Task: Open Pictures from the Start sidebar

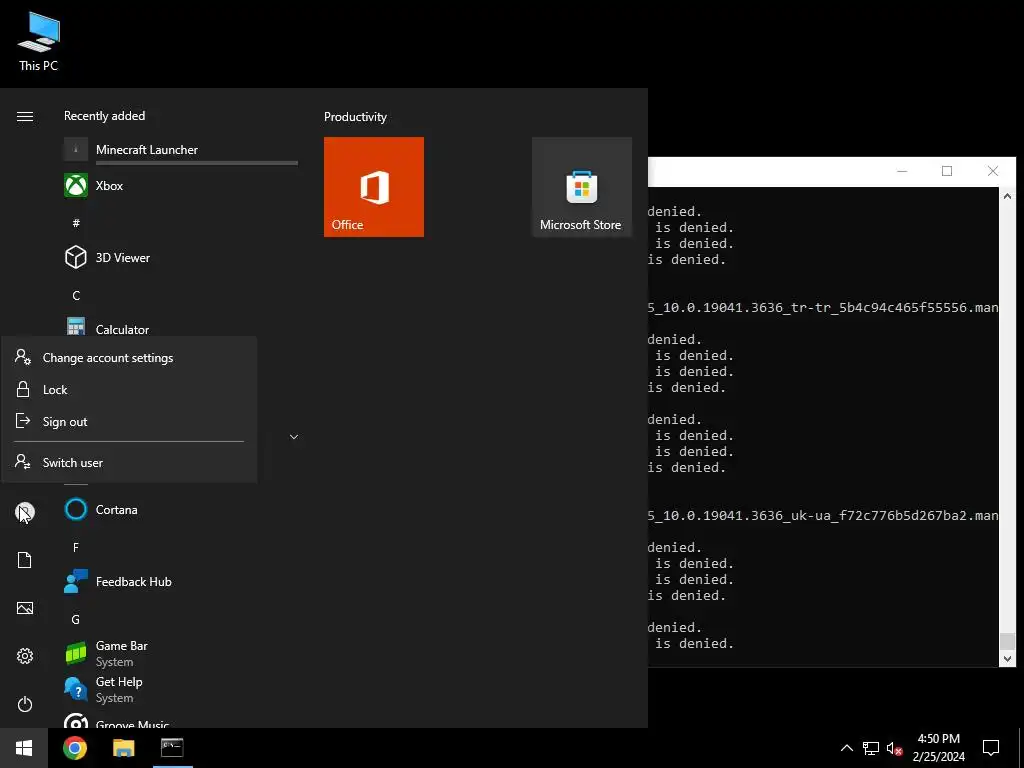Action: pos(25,608)
